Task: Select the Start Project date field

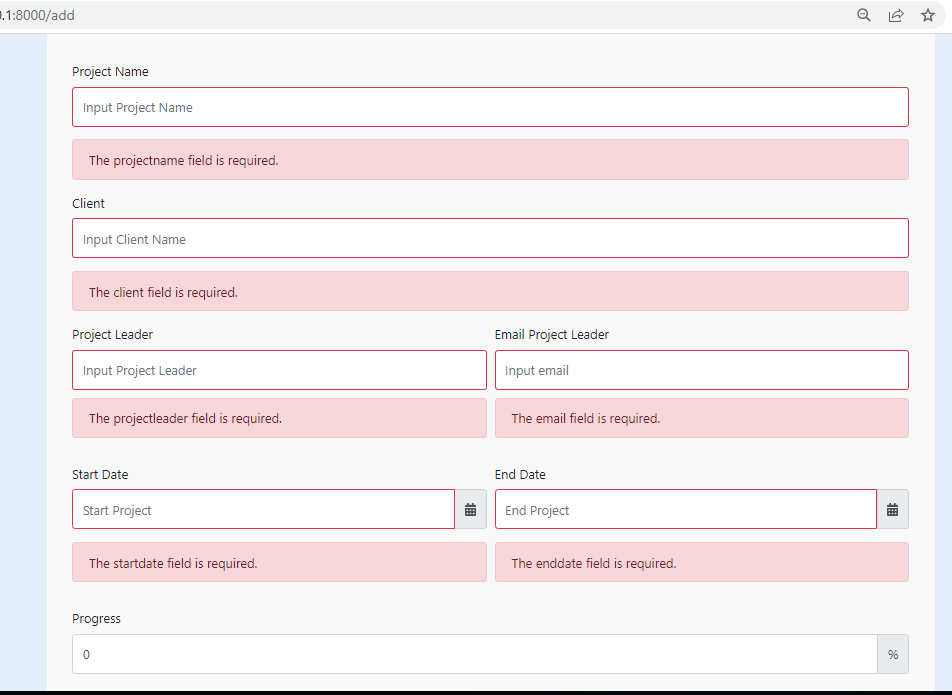Action: point(264,509)
